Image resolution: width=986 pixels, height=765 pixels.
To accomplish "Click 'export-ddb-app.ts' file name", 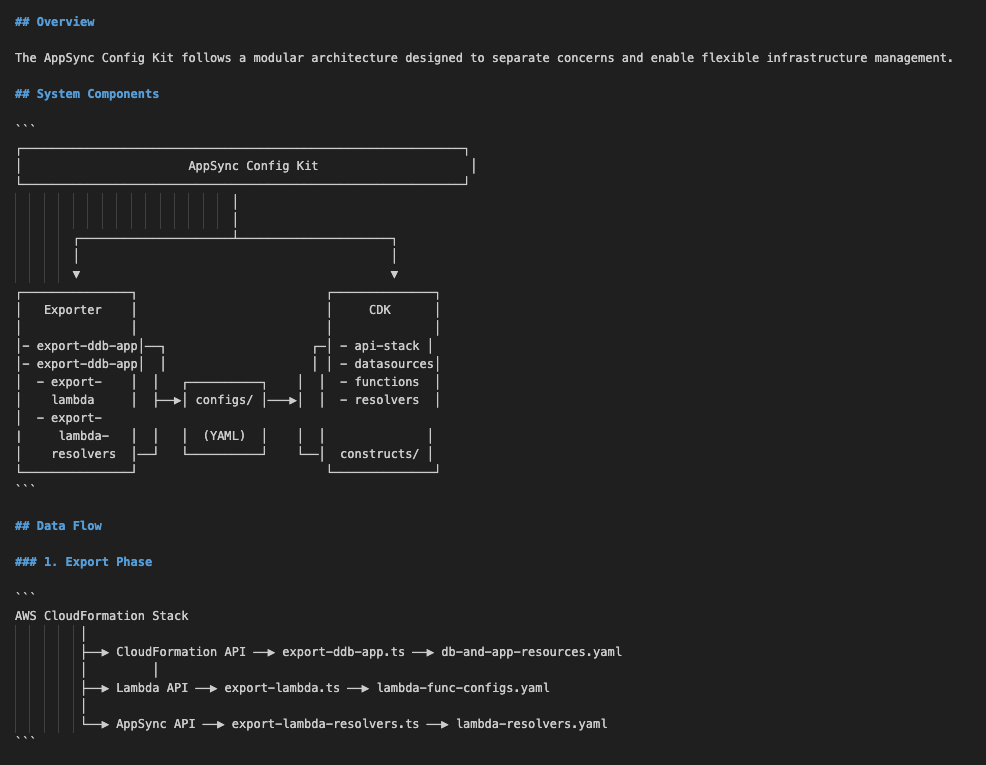I will tap(343, 652).
